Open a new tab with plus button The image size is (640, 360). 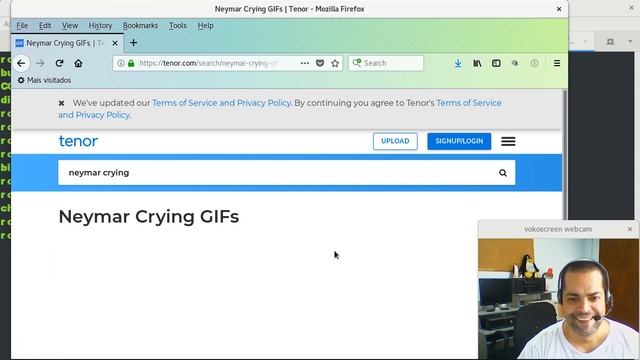[133, 43]
